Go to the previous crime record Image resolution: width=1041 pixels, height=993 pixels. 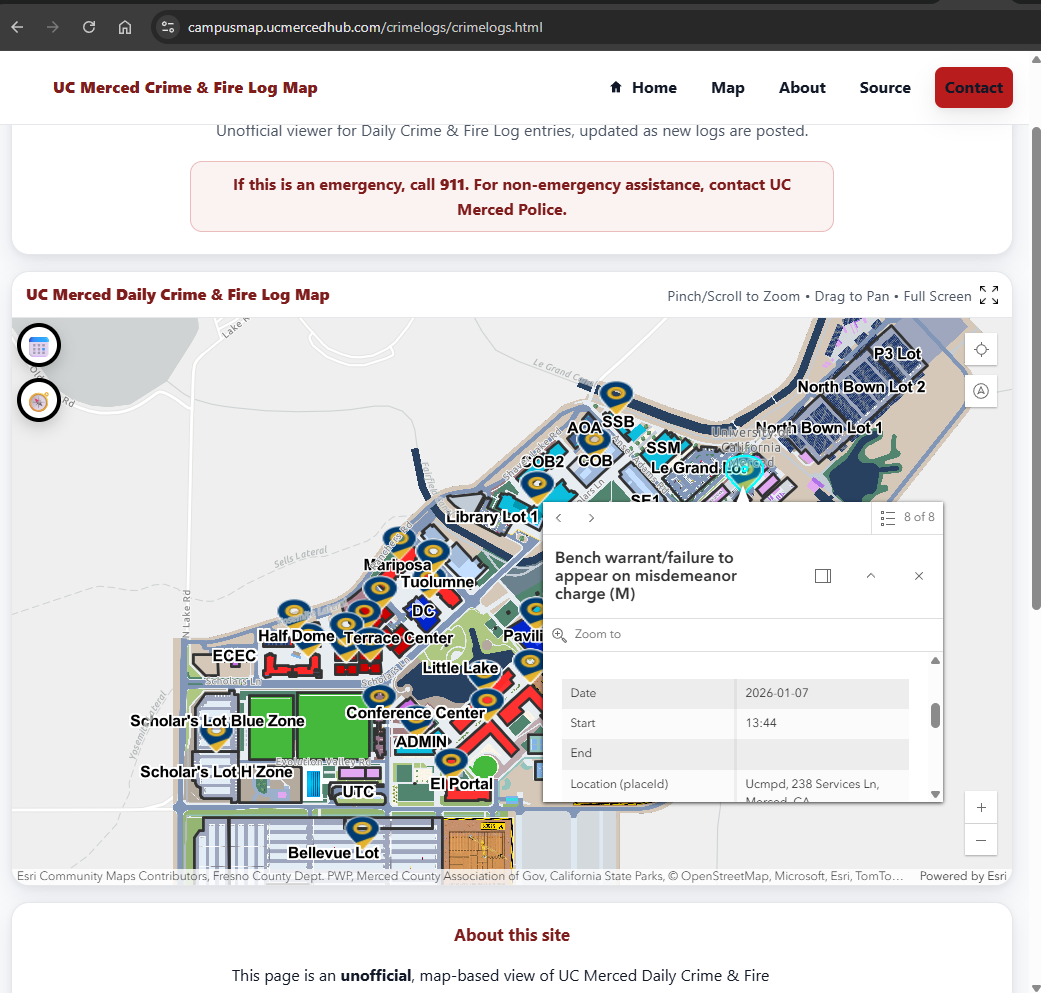pyautogui.click(x=559, y=517)
